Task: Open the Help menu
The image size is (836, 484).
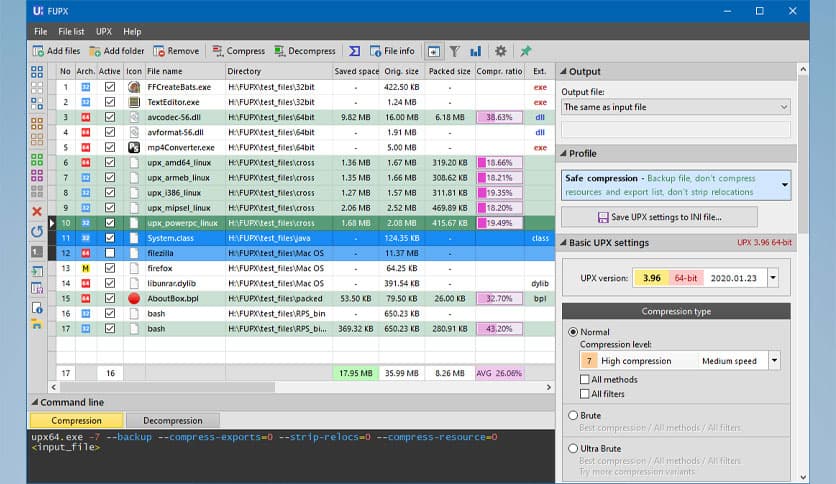Action: (132, 31)
